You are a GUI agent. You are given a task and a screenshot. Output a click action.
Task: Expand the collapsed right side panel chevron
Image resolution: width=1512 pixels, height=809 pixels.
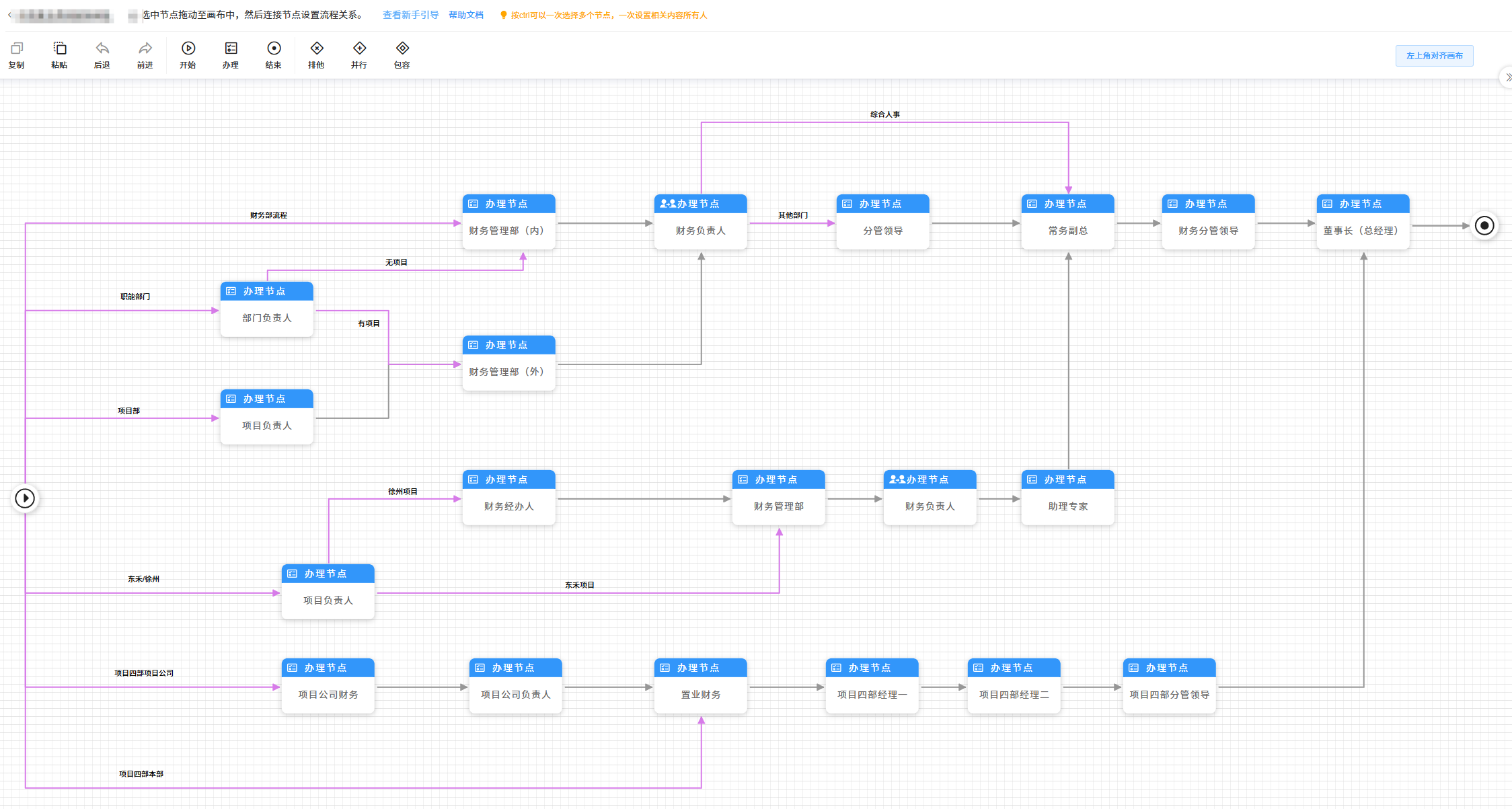[1507, 77]
